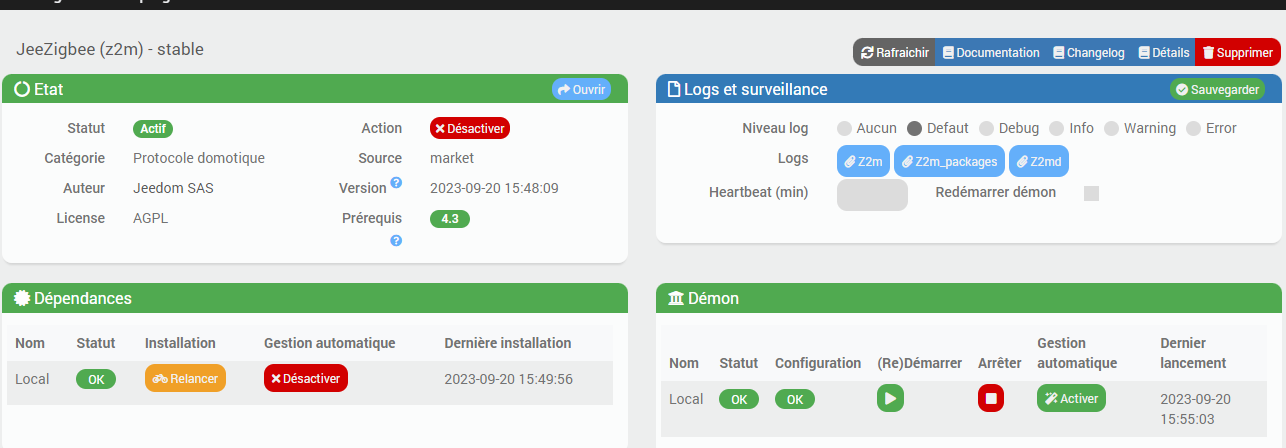Show plugin Détails
Image resolution: width=1286 pixels, height=448 pixels.
[x=1163, y=53]
